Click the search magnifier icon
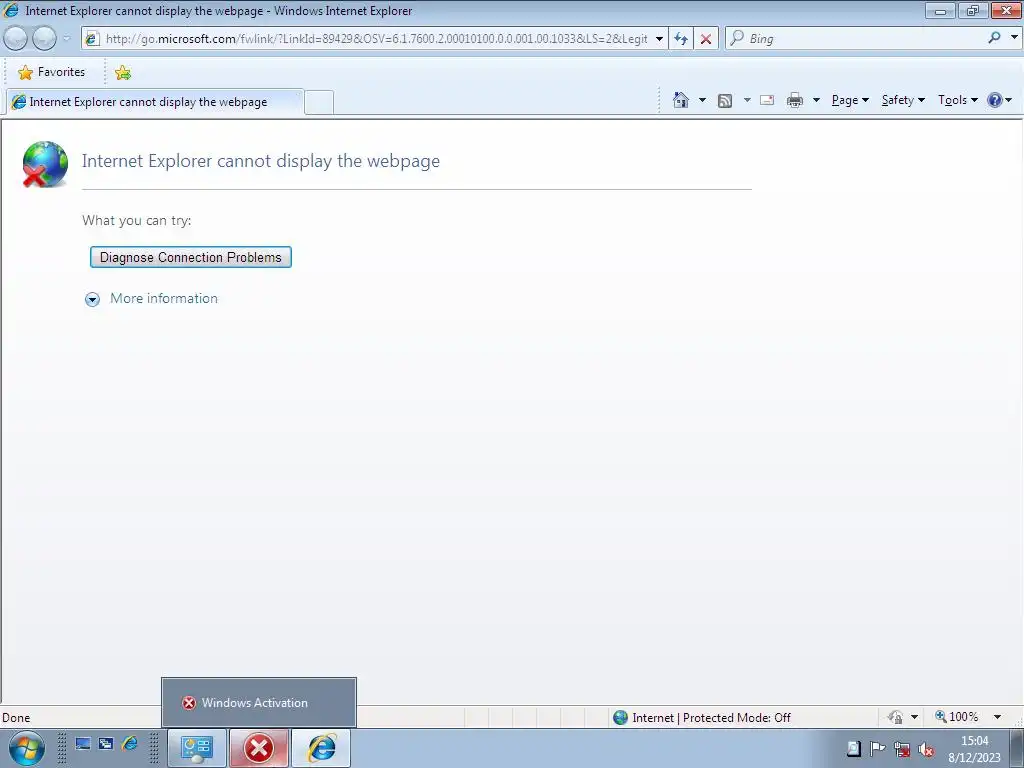 click(x=994, y=38)
